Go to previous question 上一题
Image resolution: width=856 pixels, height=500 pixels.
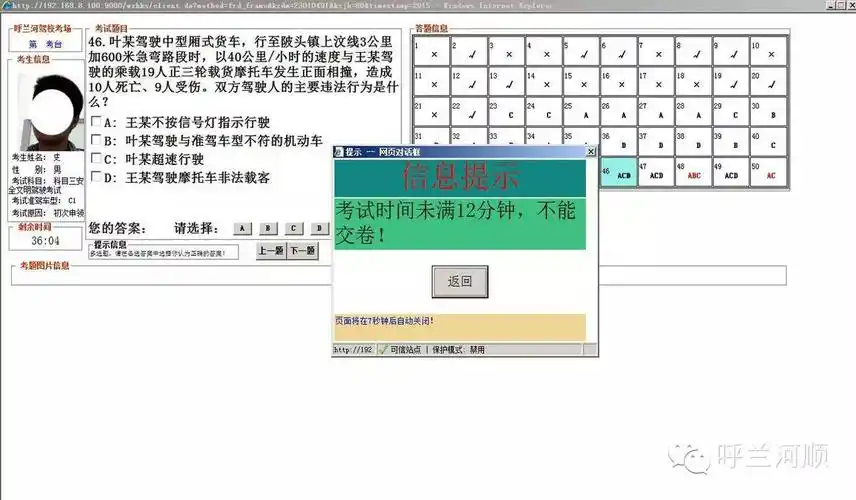pyautogui.click(x=271, y=251)
